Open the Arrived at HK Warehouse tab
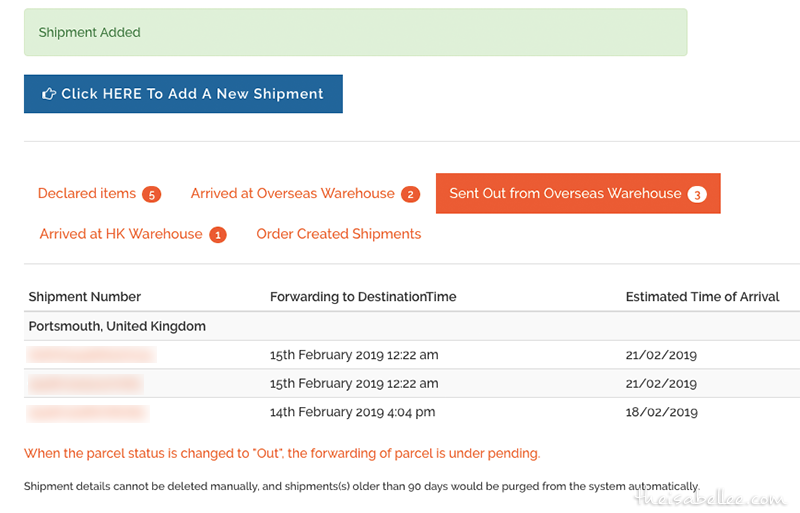Image resolution: width=800 pixels, height=513 pixels. pyautogui.click(x=133, y=234)
